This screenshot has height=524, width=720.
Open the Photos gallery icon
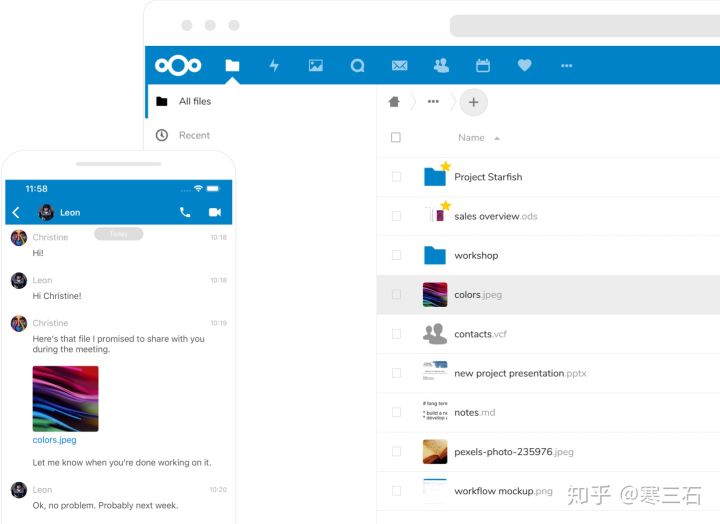316,66
